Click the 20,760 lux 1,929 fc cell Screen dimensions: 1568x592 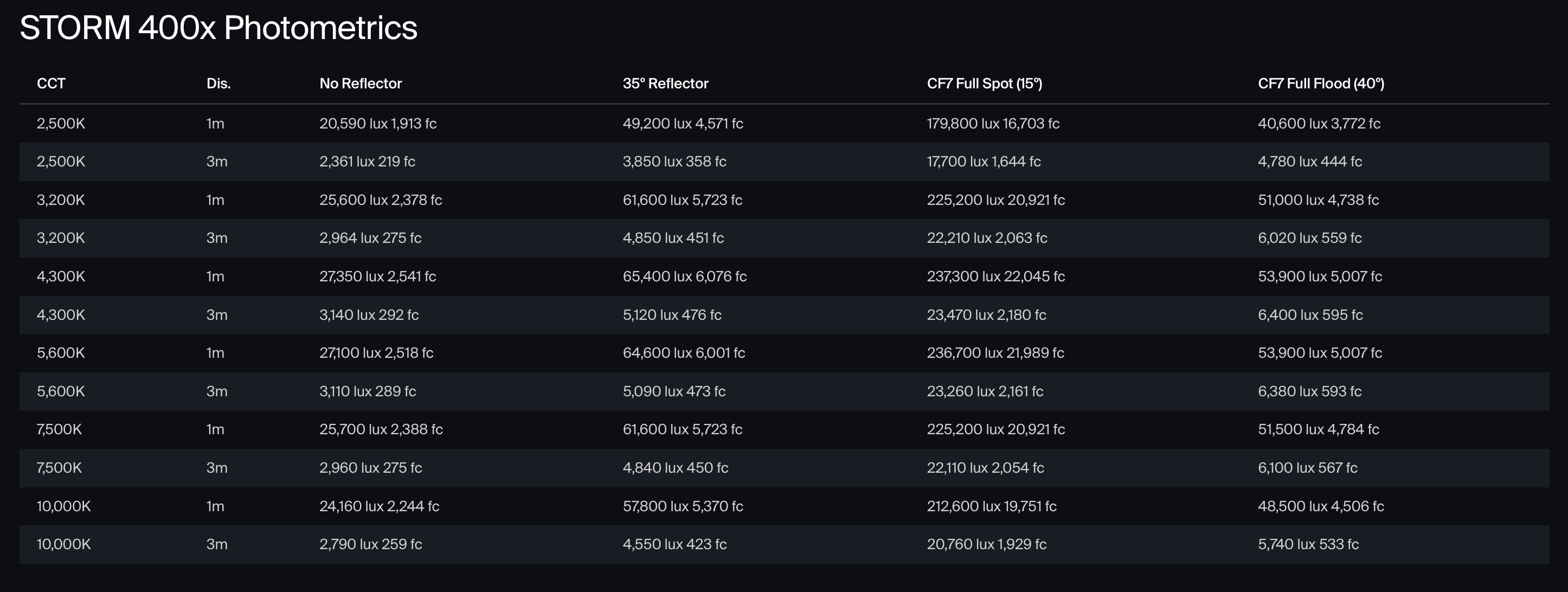pos(986,544)
